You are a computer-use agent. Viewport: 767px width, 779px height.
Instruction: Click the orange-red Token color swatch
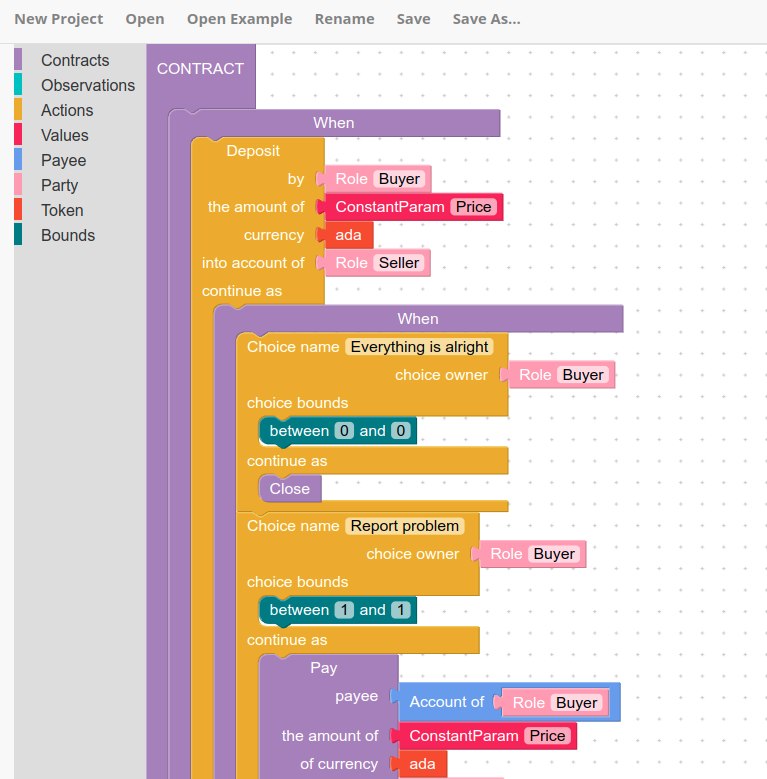pyautogui.click(x=18, y=211)
